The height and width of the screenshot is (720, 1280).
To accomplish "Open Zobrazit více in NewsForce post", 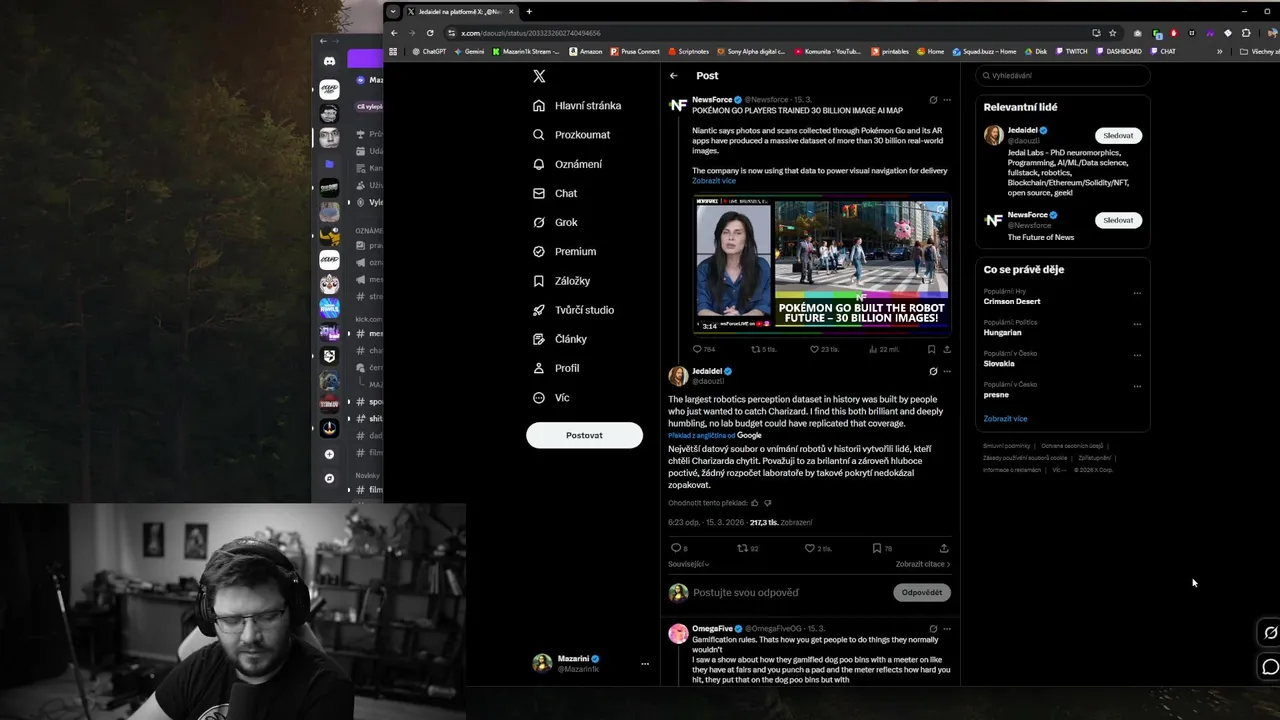I will [714, 181].
